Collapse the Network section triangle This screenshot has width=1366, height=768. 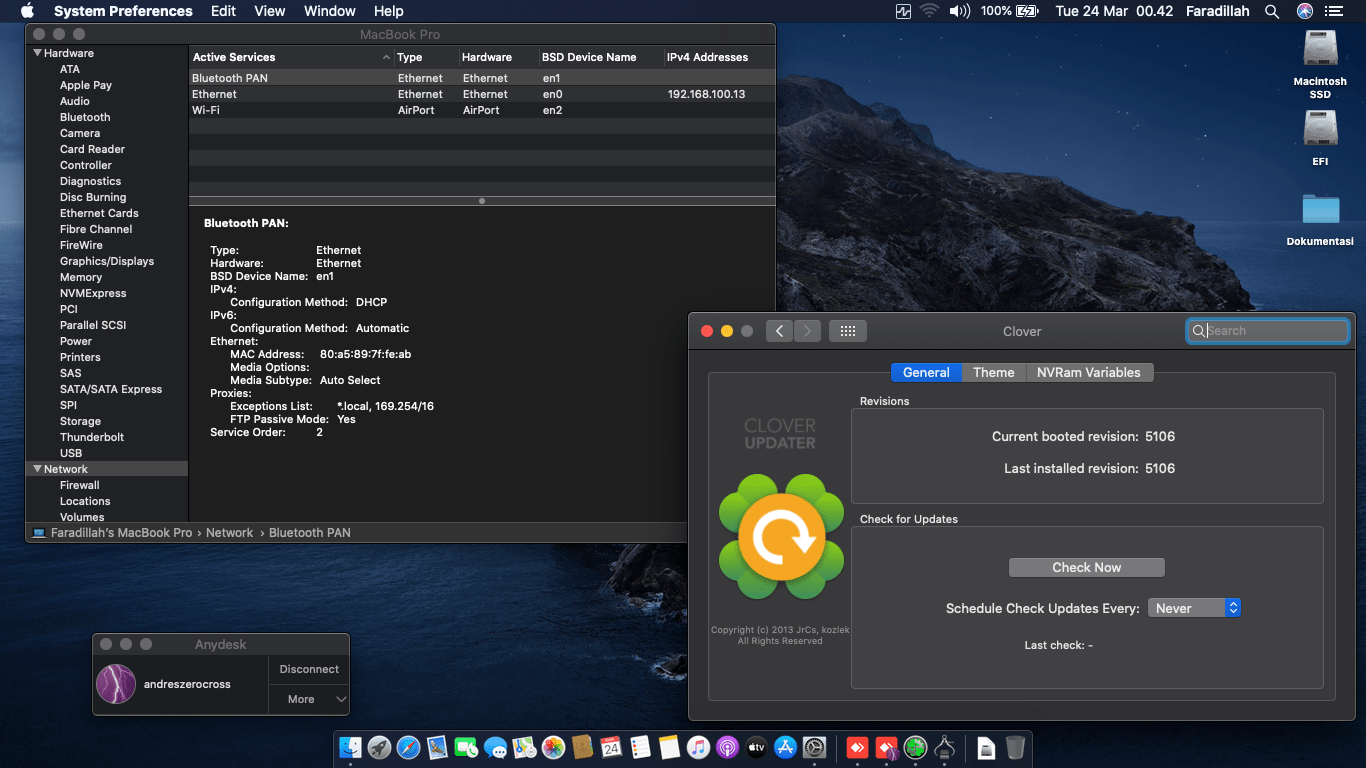tap(37, 469)
